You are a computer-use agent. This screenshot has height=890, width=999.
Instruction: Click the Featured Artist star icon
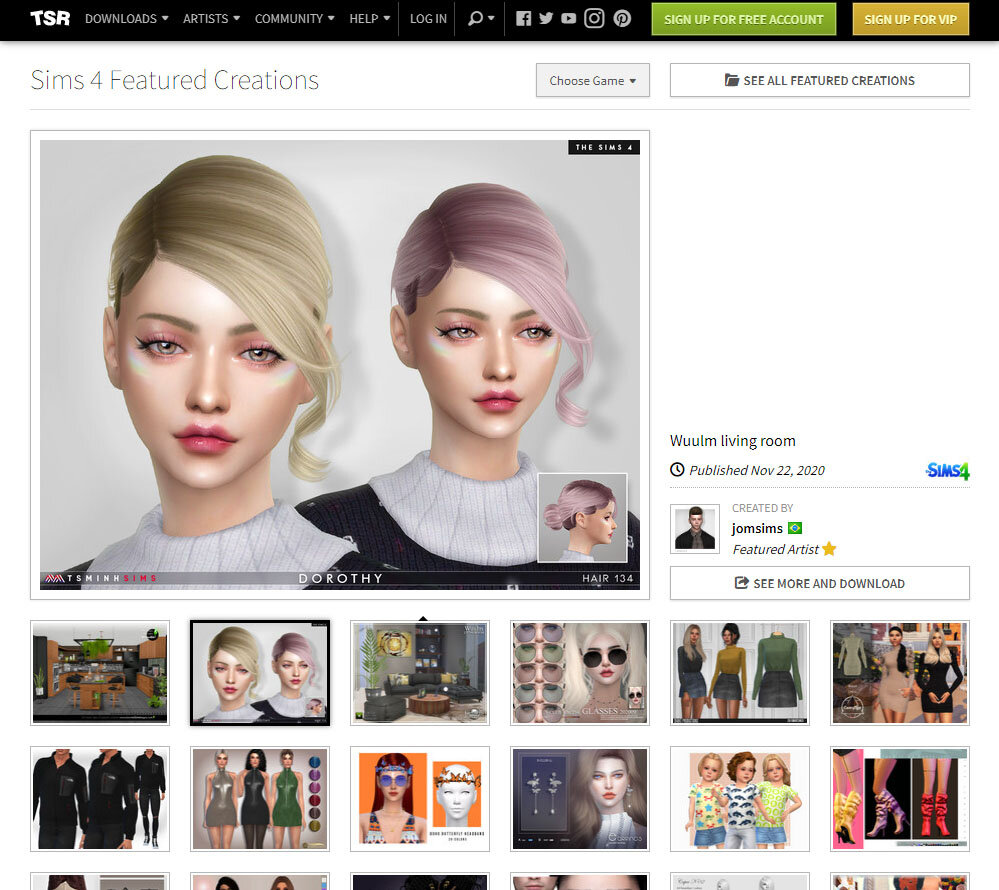point(829,549)
